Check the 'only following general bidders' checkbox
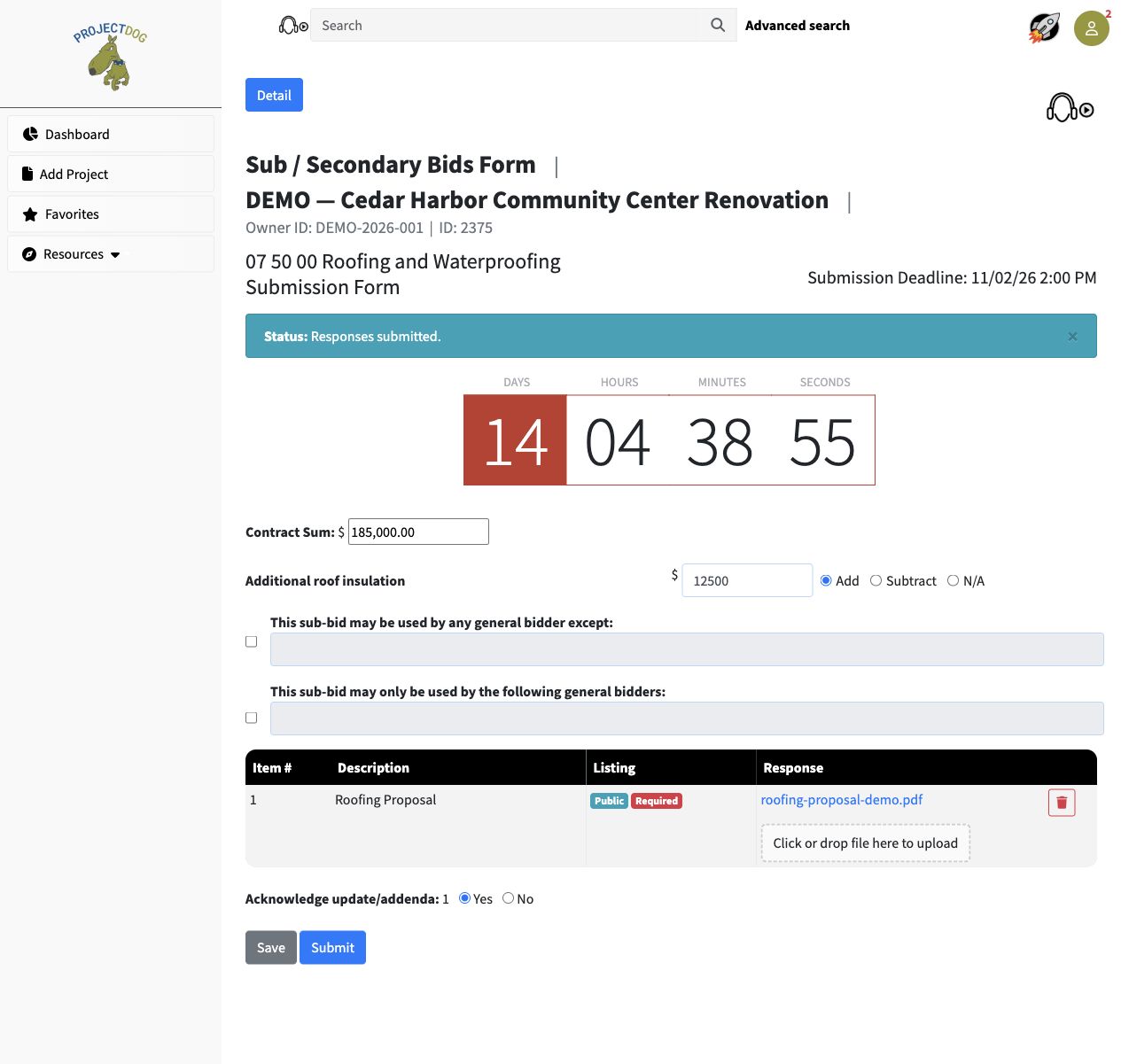 point(252,718)
